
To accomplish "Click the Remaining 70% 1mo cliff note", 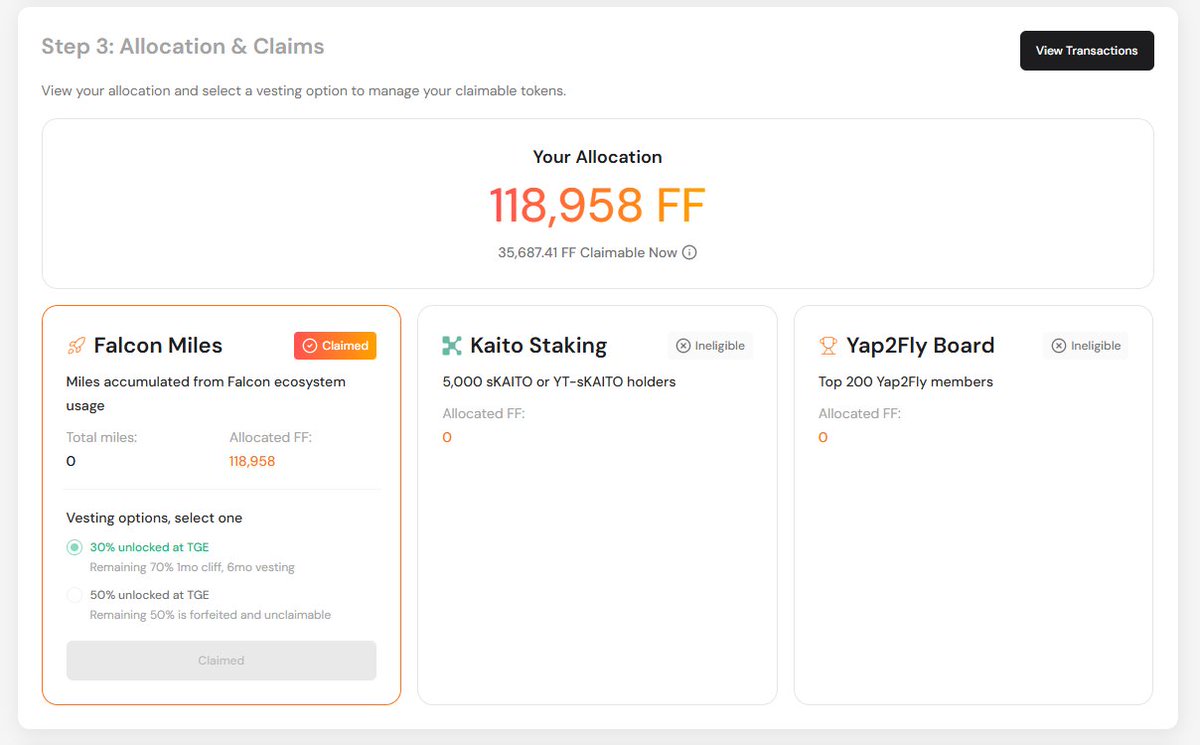I will point(192,567).
